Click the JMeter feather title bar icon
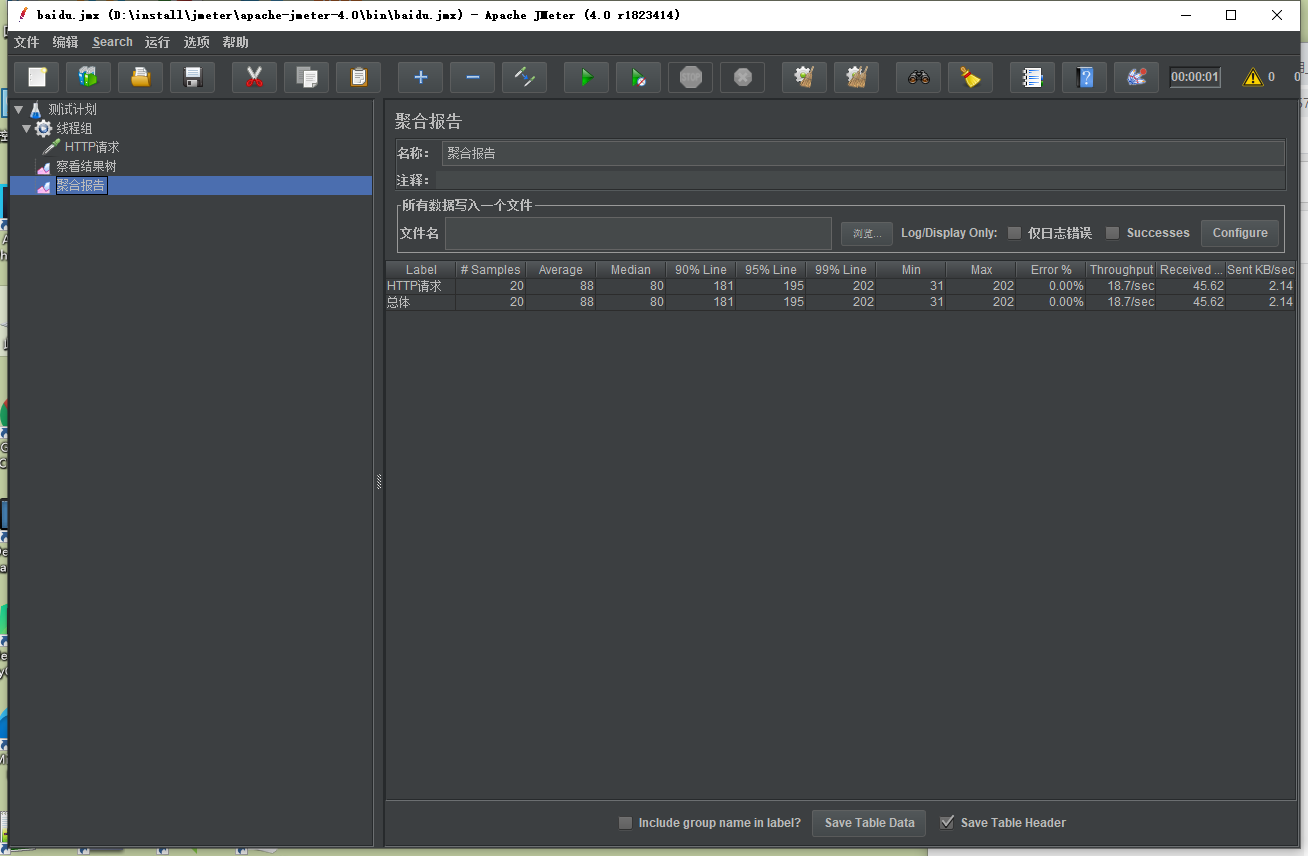The image size is (1308, 856). [x=21, y=15]
